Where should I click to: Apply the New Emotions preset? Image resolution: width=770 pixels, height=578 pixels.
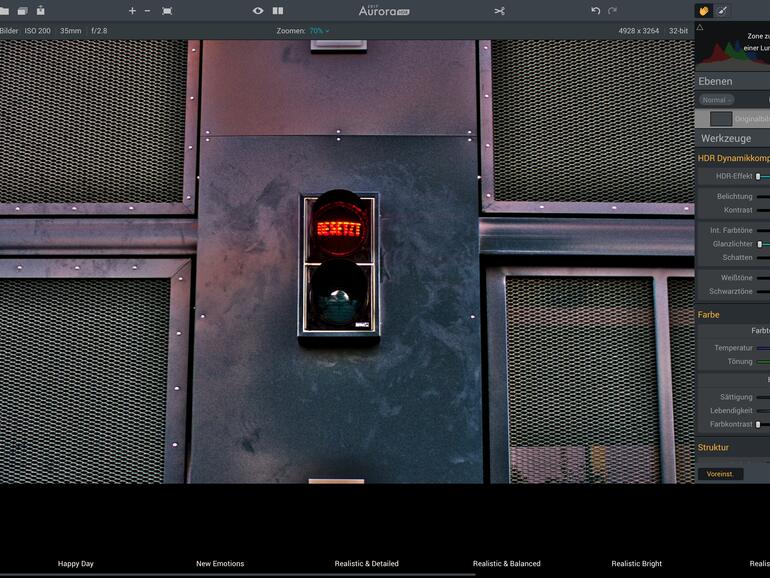(220, 564)
